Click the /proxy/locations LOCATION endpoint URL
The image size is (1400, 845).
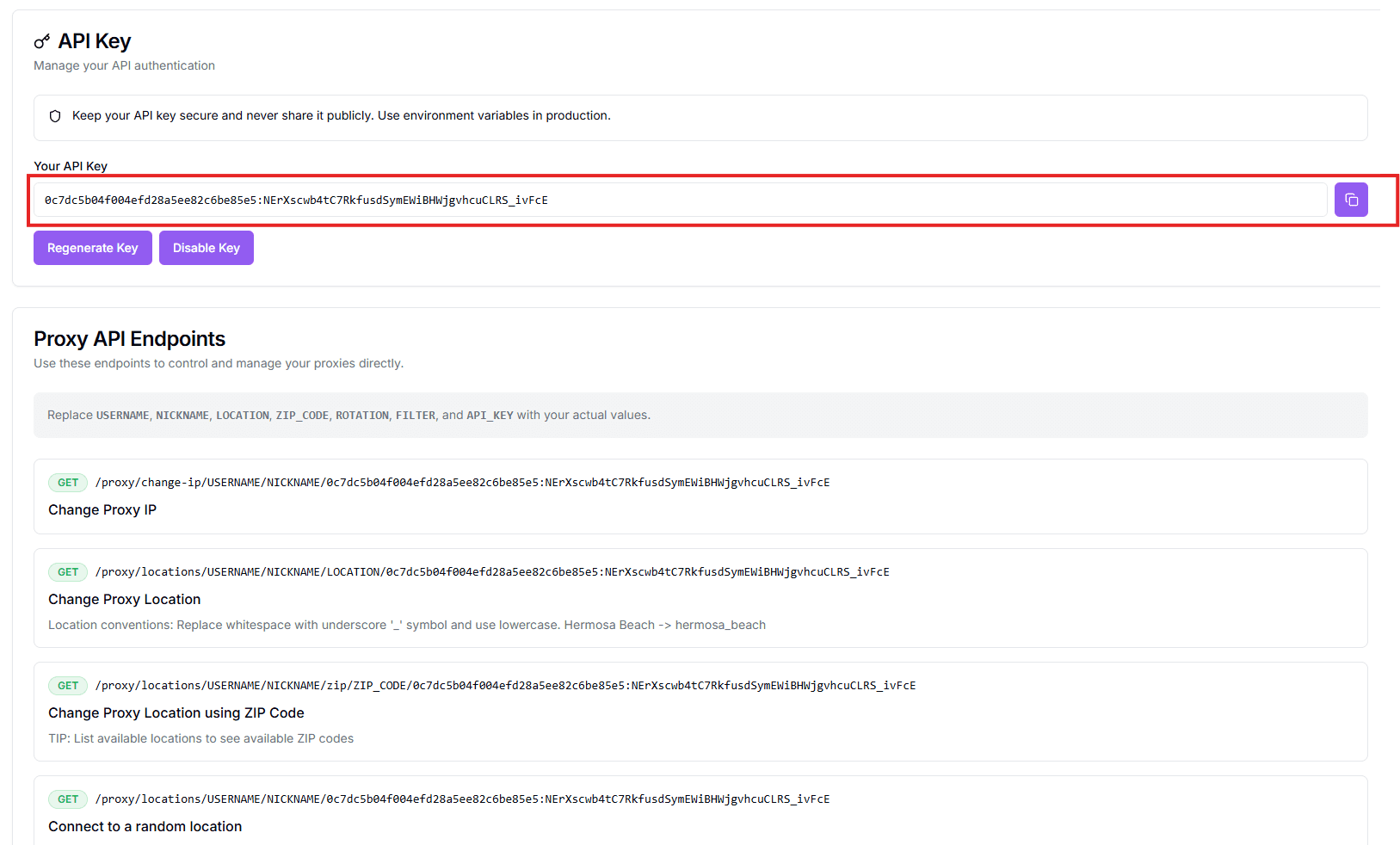tap(492, 572)
